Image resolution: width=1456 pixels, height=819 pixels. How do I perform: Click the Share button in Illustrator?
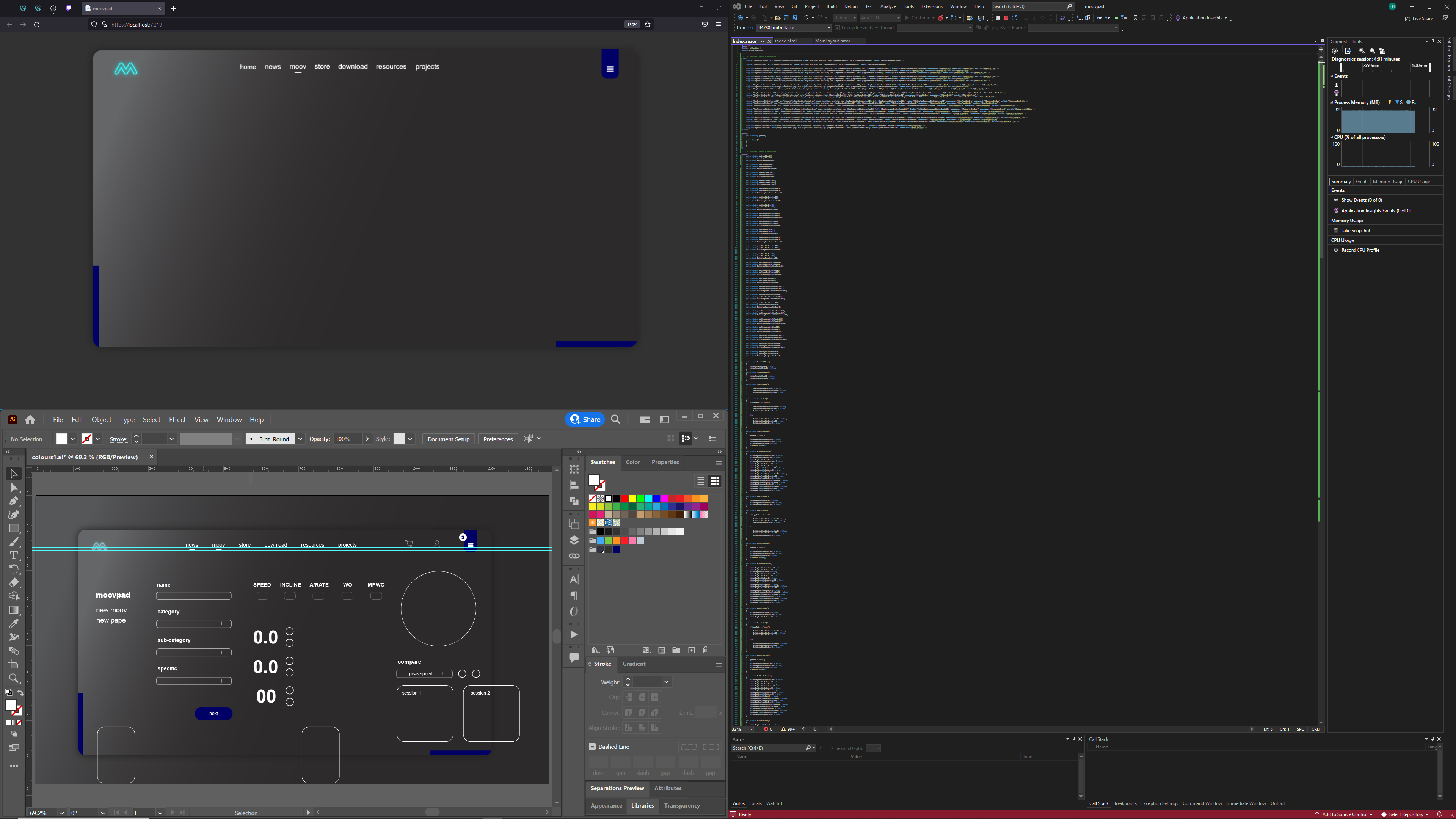point(585,419)
